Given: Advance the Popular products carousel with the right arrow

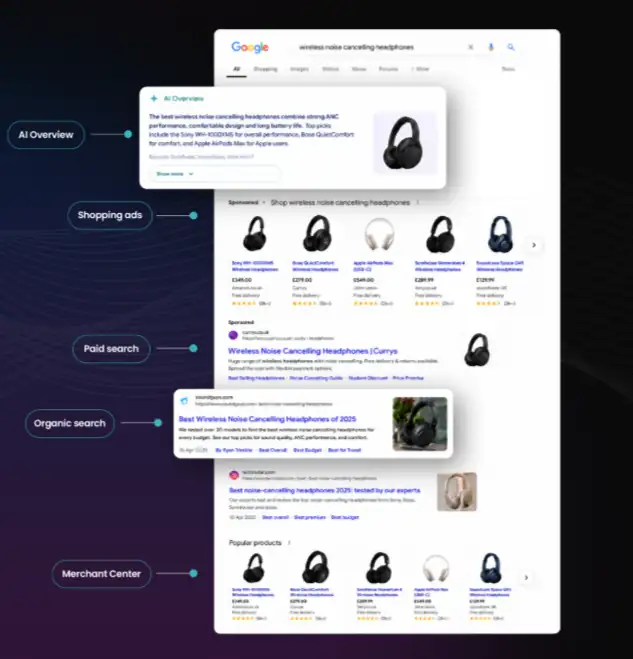Looking at the screenshot, I should [526, 577].
